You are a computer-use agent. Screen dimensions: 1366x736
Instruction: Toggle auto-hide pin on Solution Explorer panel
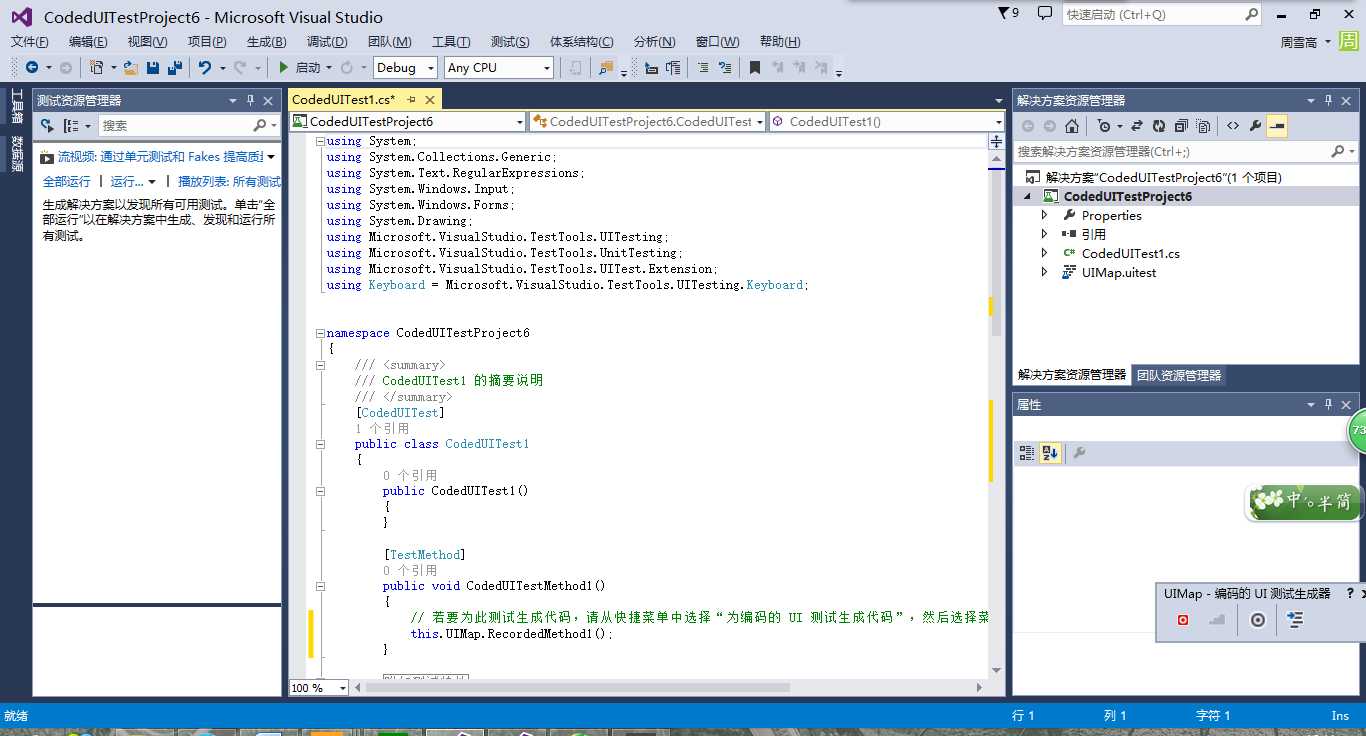point(1329,101)
